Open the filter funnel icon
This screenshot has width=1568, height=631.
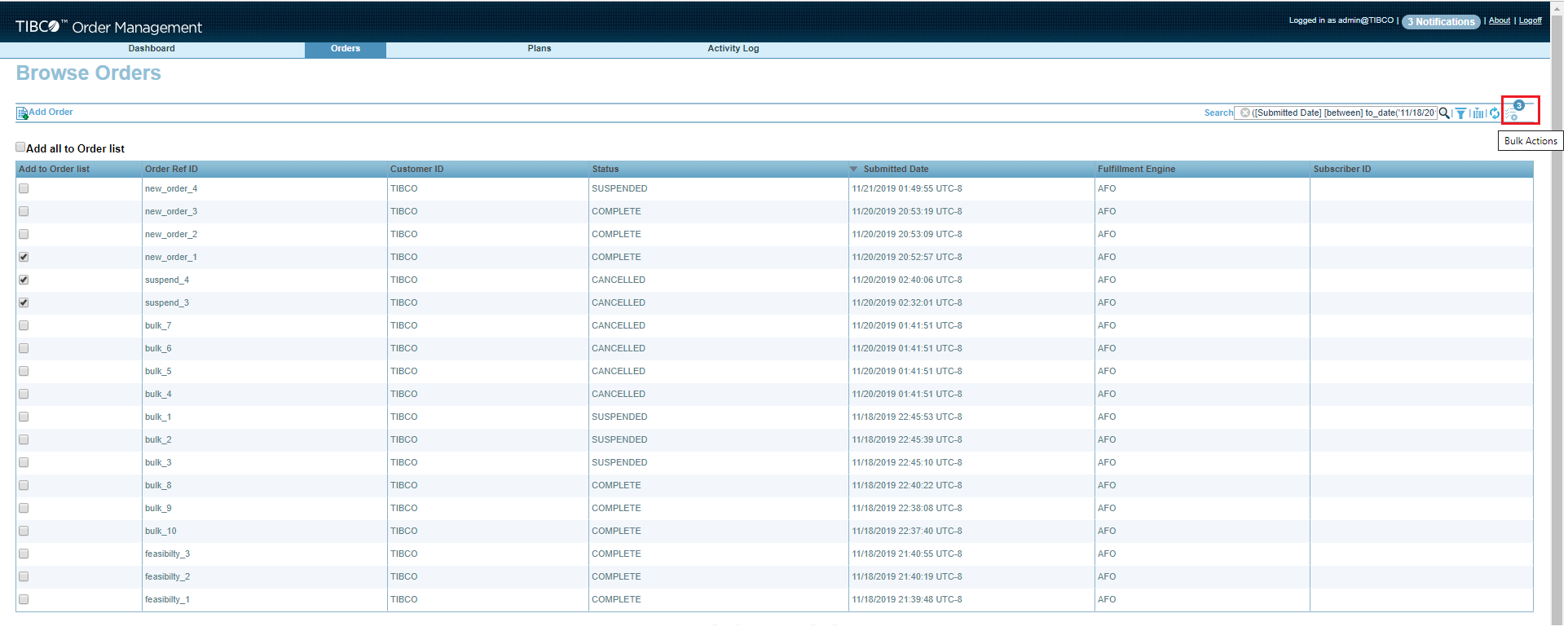[1461, 113]
